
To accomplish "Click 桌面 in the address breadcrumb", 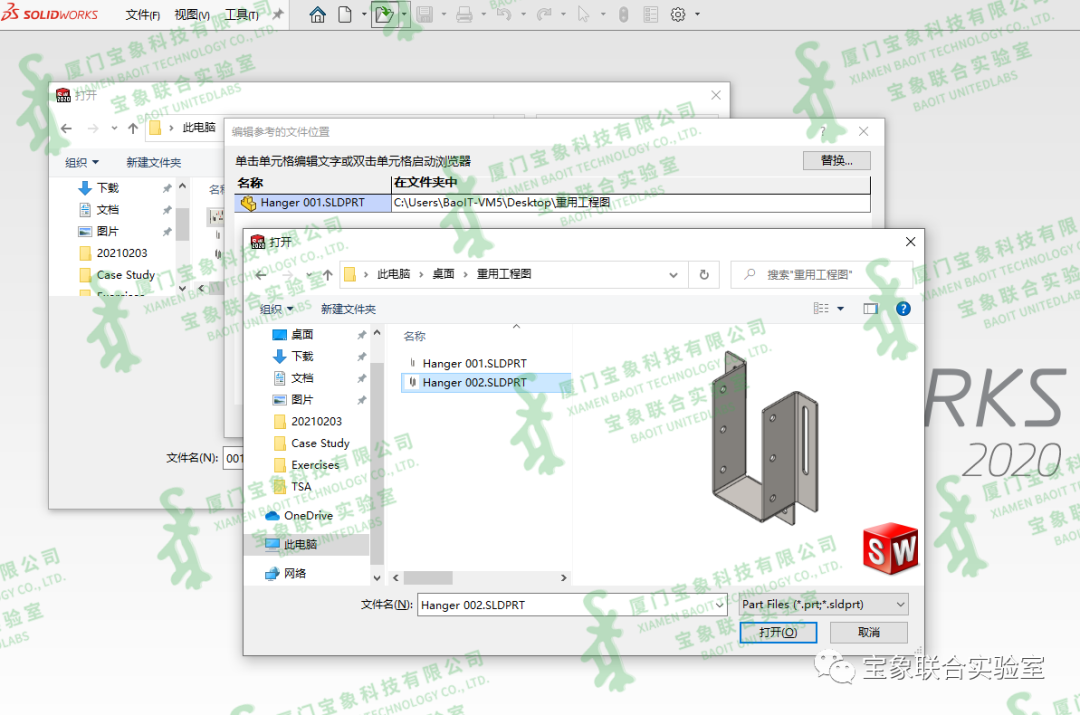I will (x=443, y=274).
